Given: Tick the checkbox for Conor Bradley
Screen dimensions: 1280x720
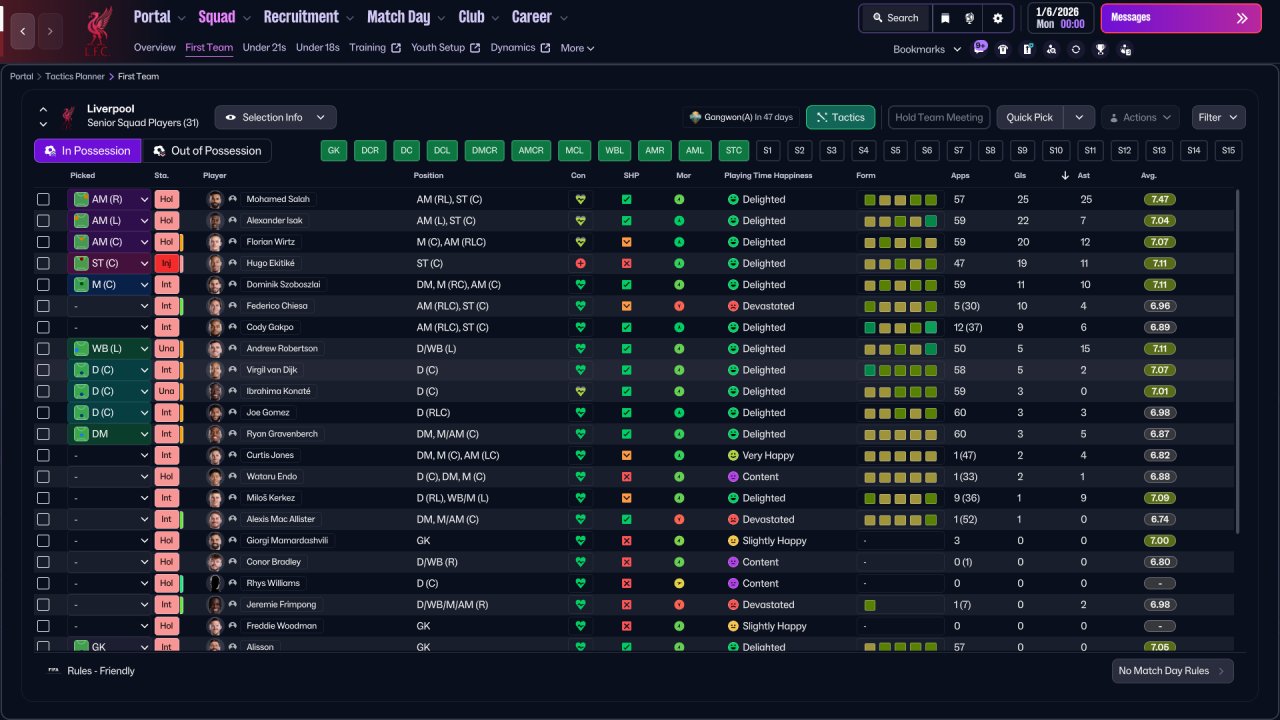Looking at the screenshot, I should [x=43, y=562].
